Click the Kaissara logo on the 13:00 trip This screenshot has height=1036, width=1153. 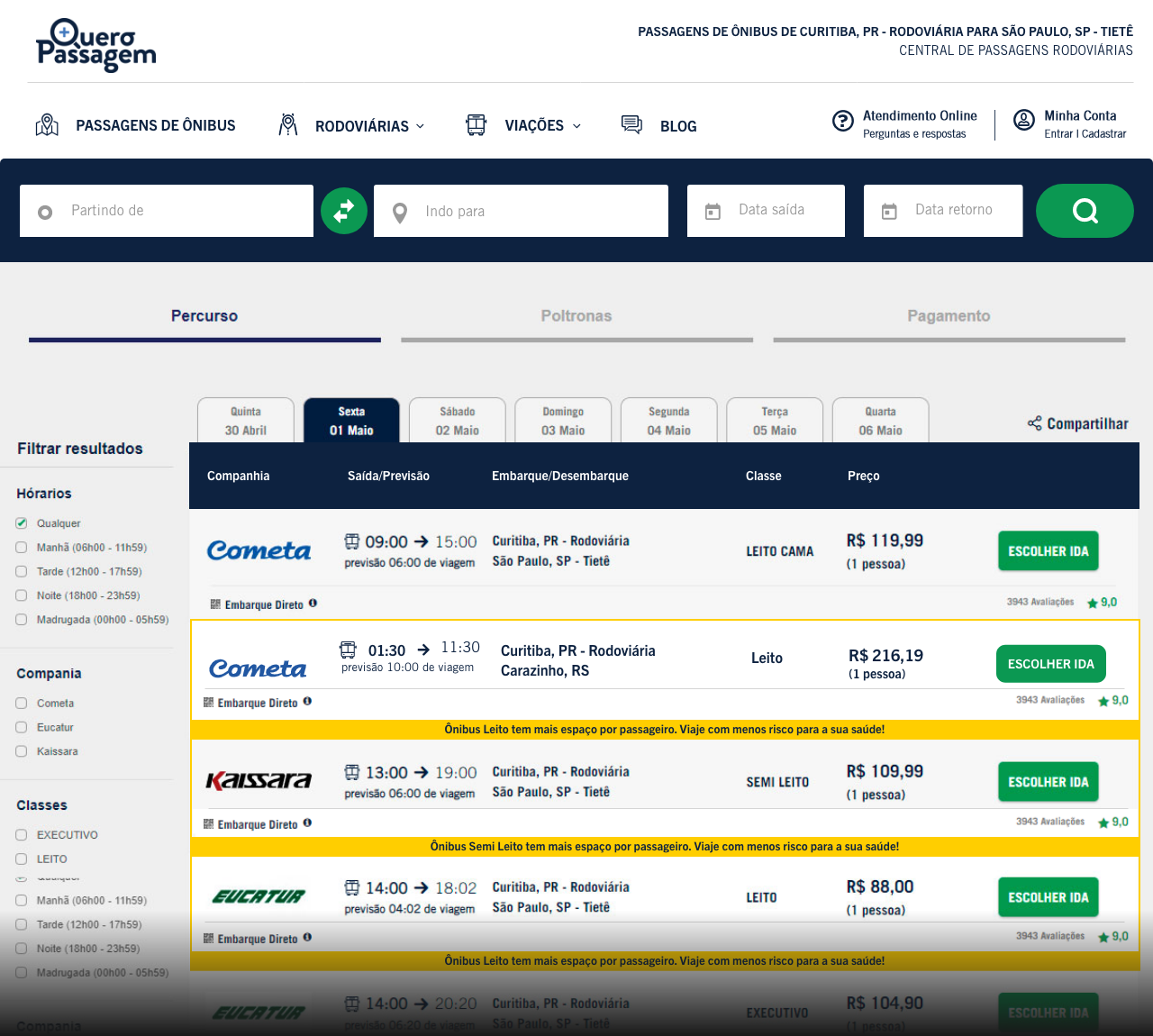coord(259,781)
